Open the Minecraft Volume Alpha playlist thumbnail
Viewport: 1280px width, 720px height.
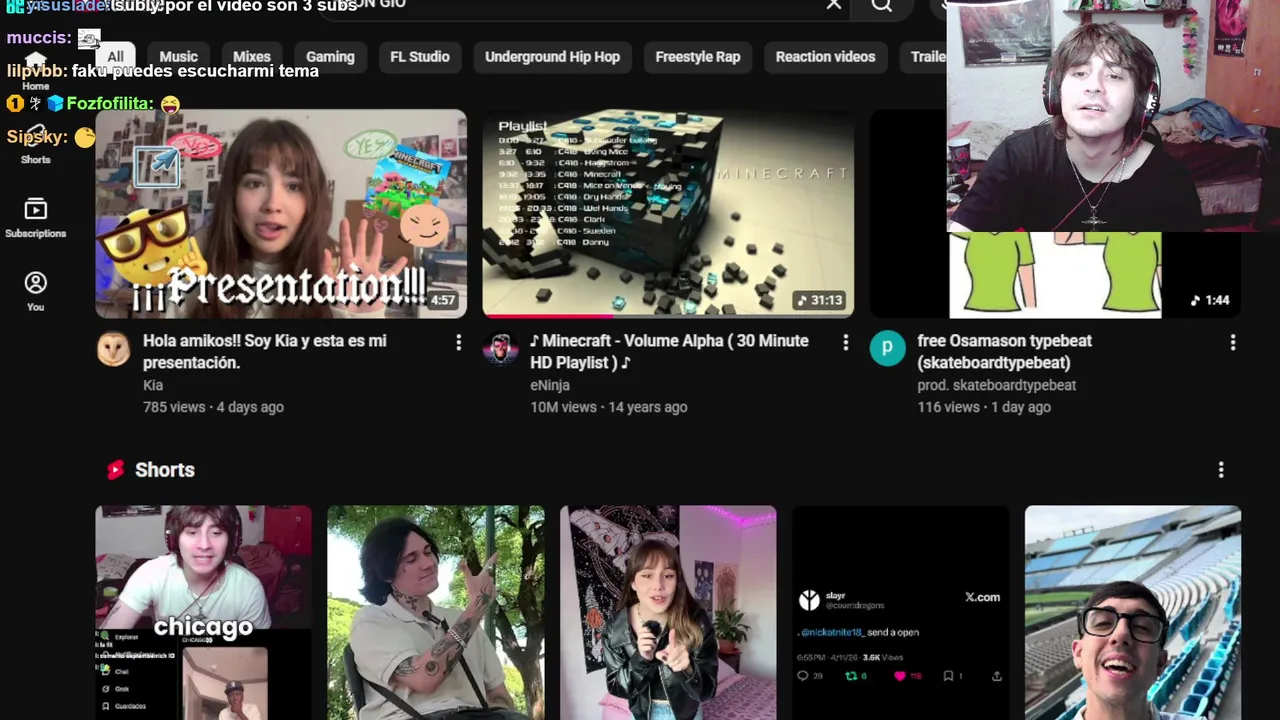668,213
